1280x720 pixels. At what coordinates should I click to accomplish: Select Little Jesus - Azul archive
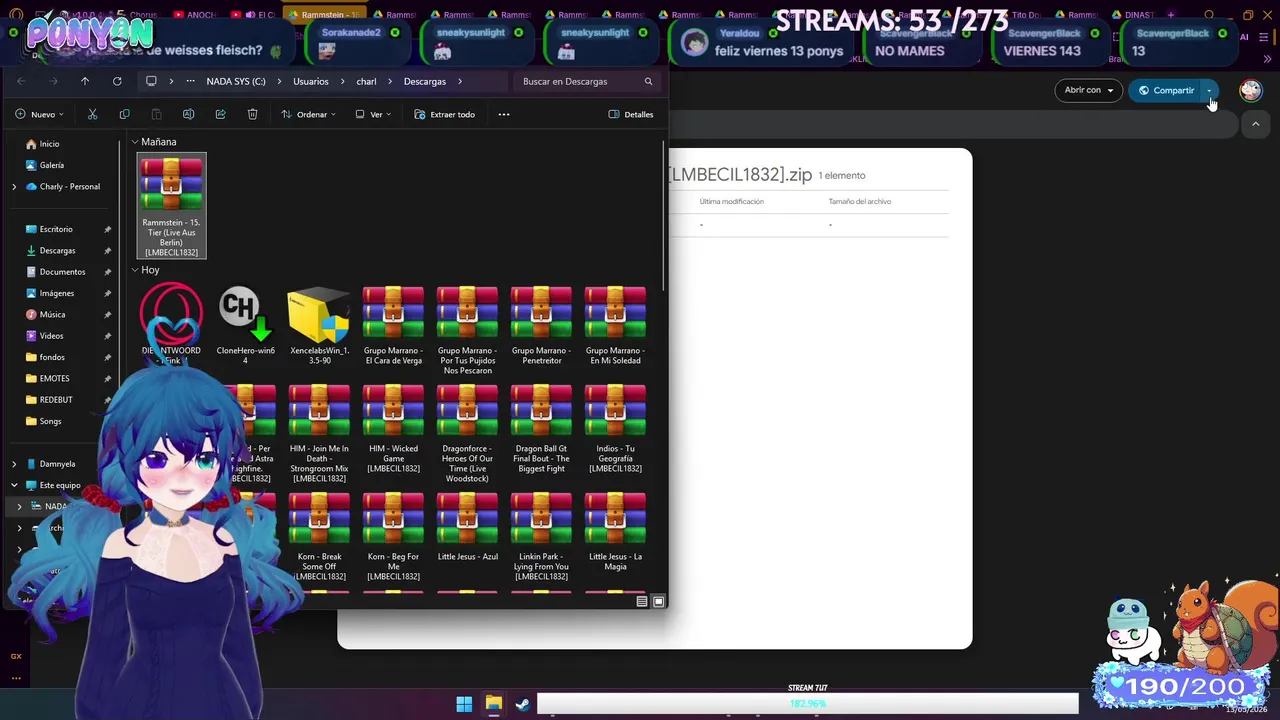tap(467, 526)
